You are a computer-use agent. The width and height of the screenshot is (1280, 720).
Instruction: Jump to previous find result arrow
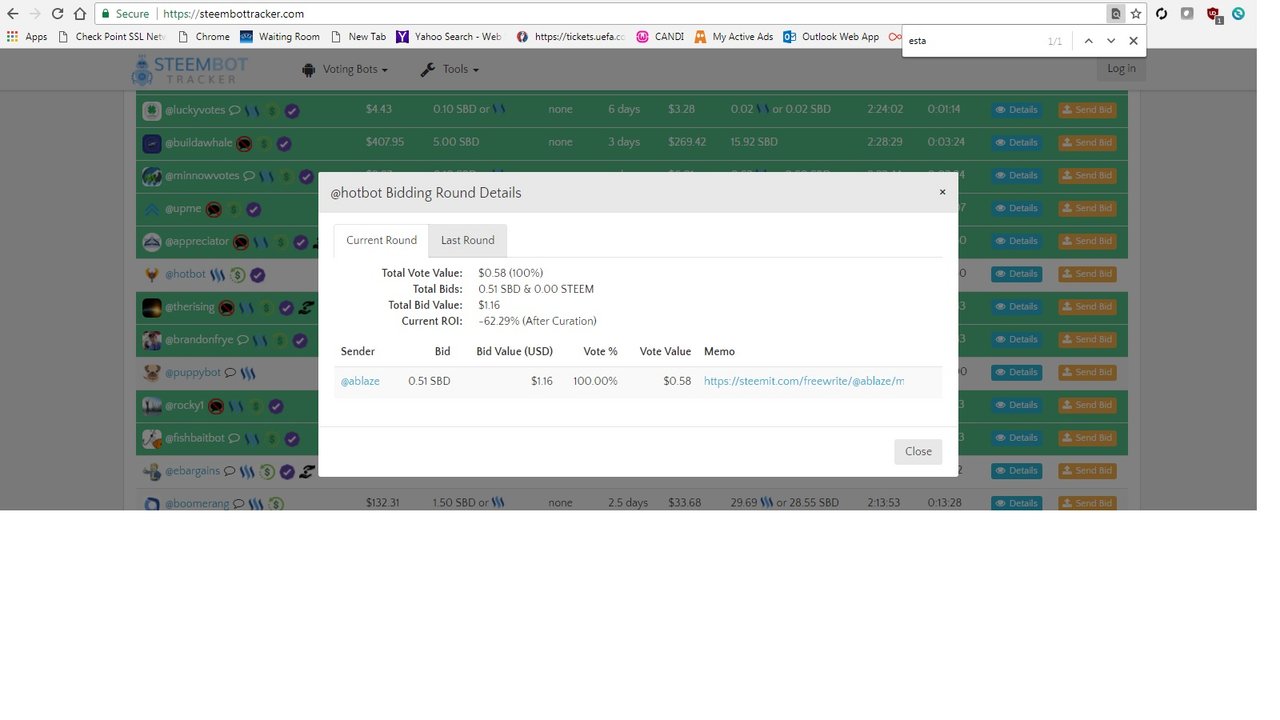coord(1088,41)
